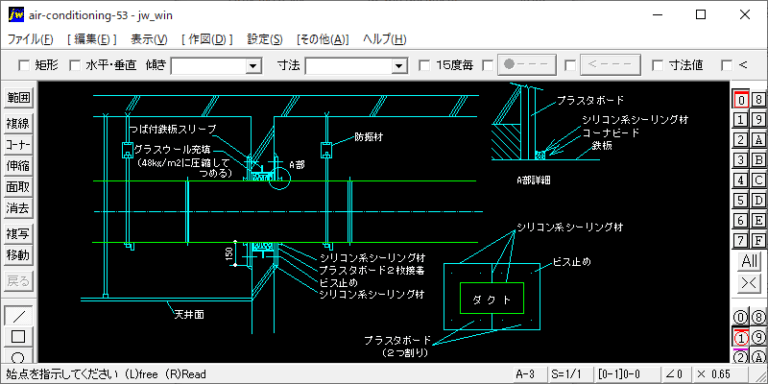768x384 pixels.
Task: Choose the ｺｰﾅｰ corner tool
Action: click(x=18, y=144)
